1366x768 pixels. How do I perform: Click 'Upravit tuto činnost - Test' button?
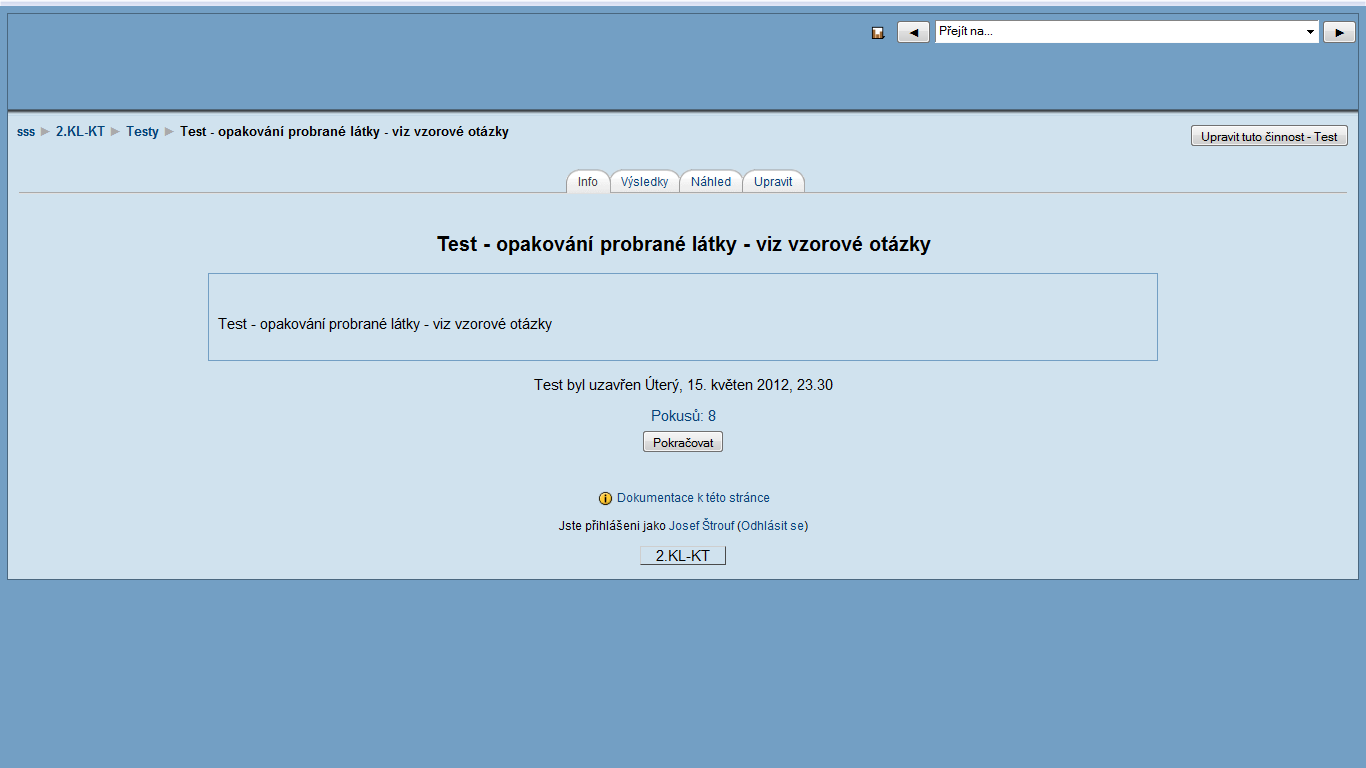[1269, 136]
